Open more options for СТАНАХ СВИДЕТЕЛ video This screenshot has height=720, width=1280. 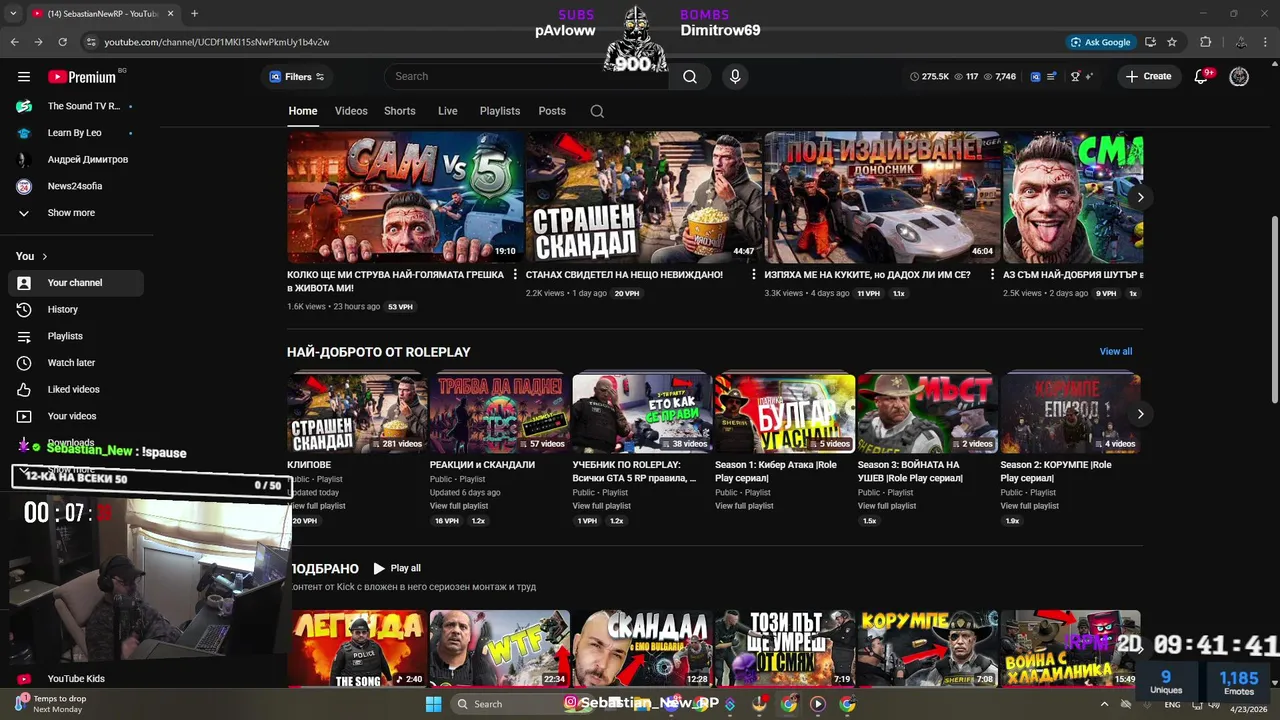pyautogui.click(x=754, y=275)
